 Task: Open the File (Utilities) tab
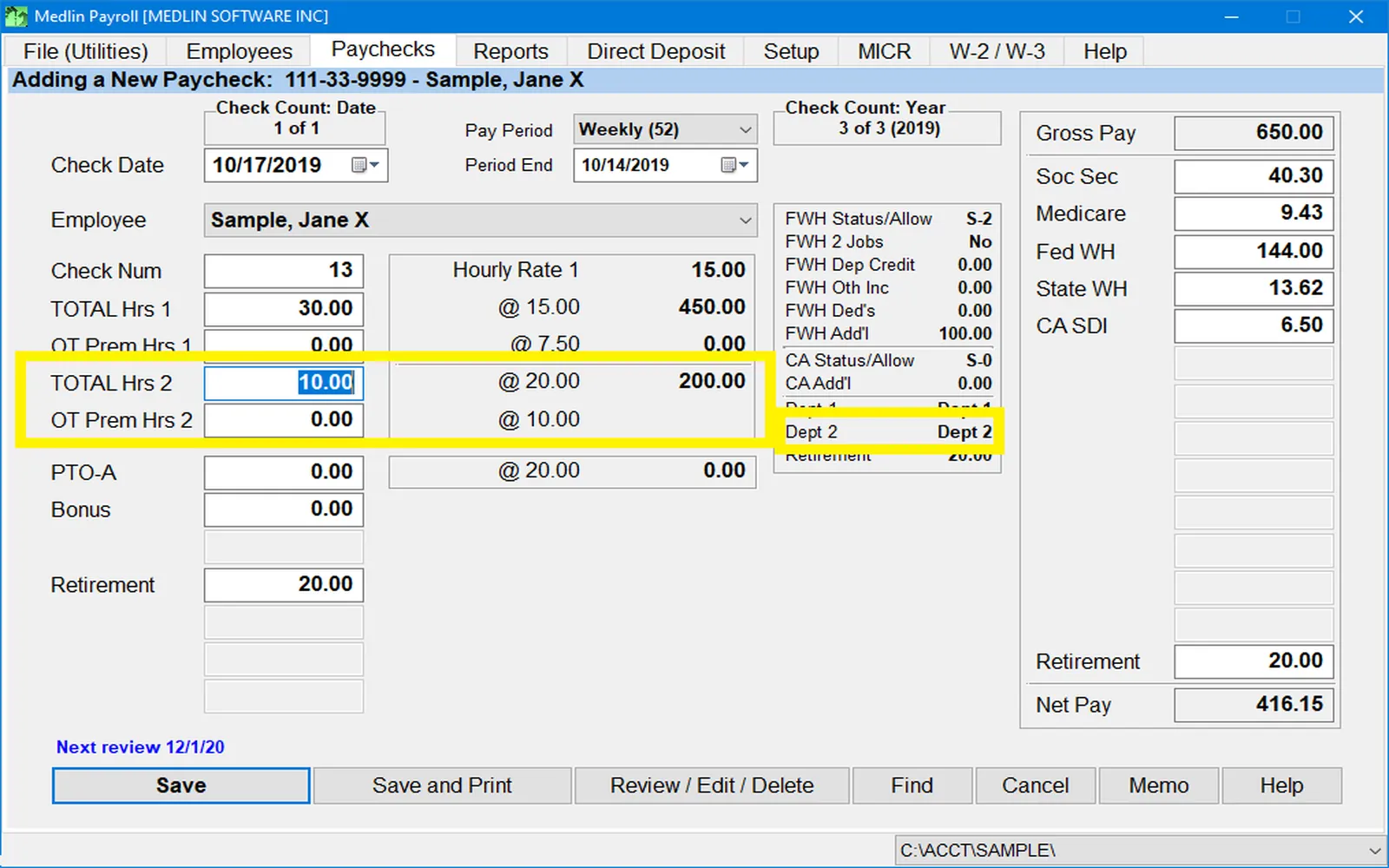click(85, 51)
